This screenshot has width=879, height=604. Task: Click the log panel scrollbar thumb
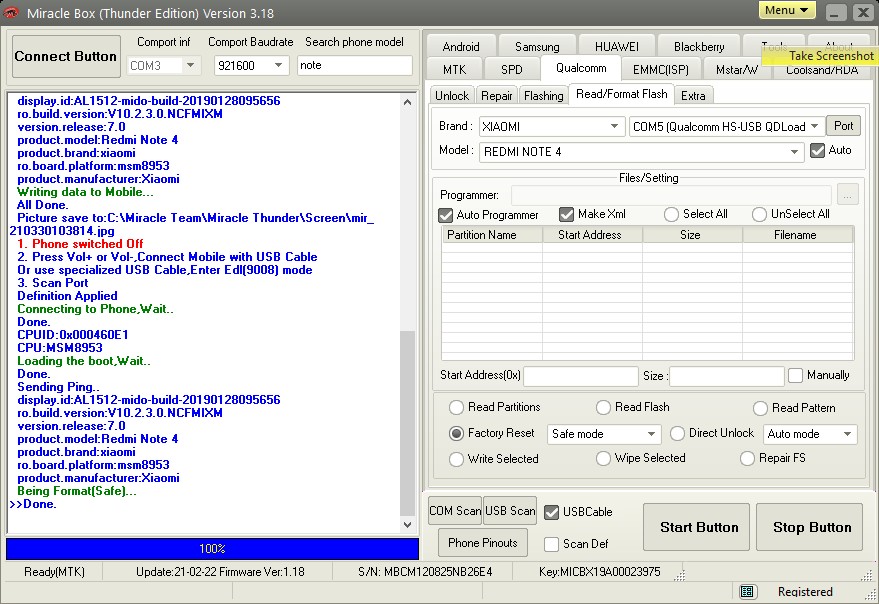pyautogui.click(x=408, y=423)
